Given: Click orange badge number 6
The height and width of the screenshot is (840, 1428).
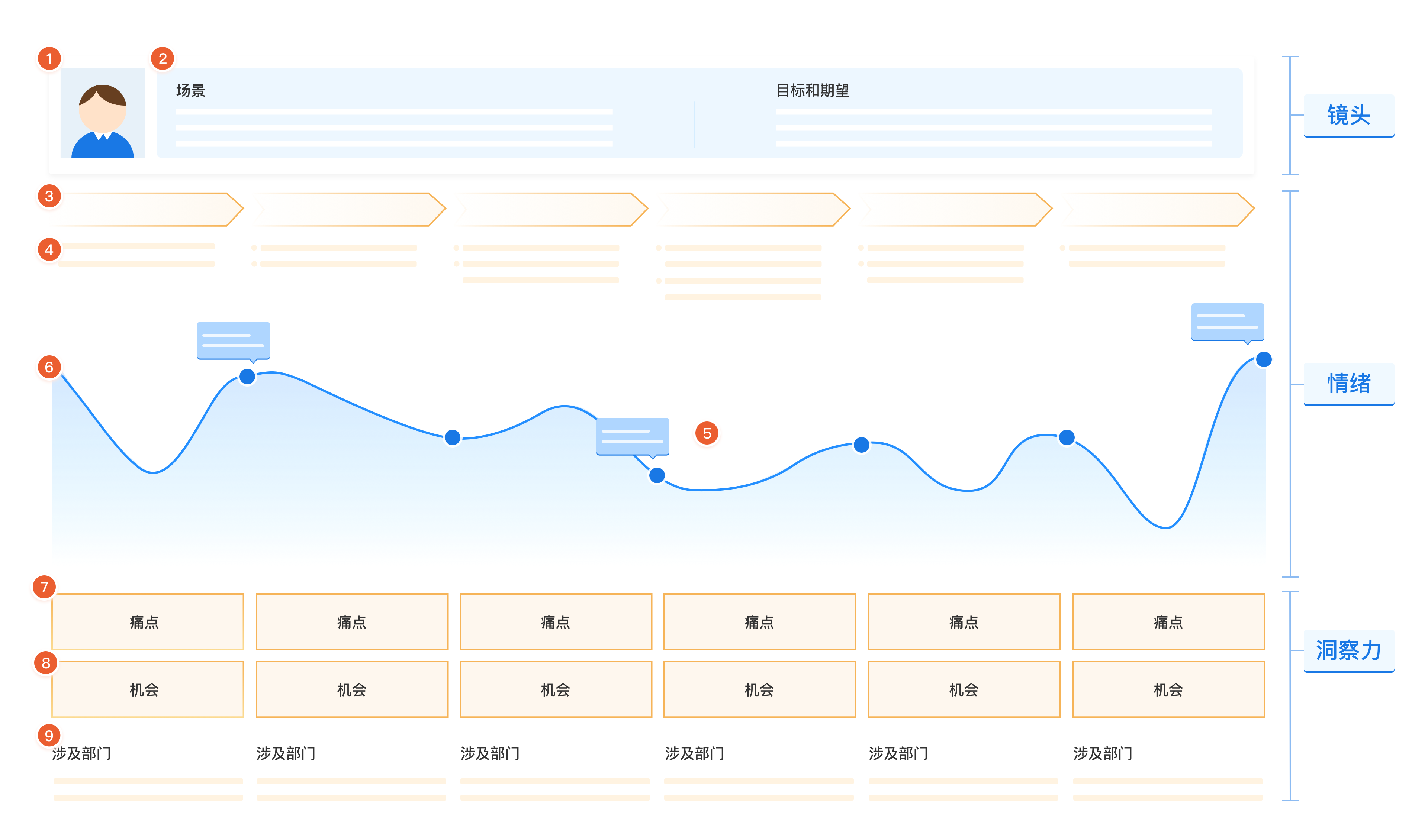Looking at the screenshot, I should pyautogui.click(x=49, y=367).
